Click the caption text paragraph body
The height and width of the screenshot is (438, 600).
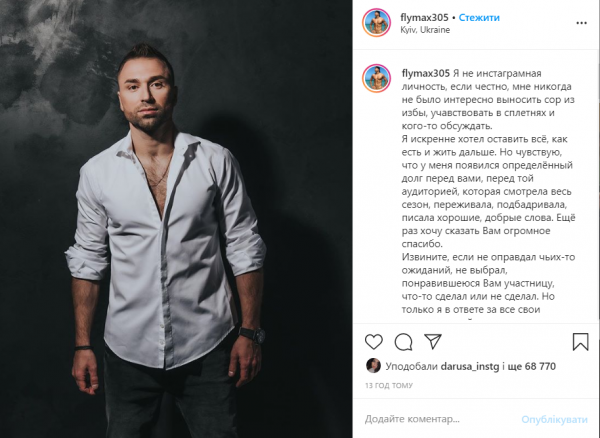click(489, 191)
